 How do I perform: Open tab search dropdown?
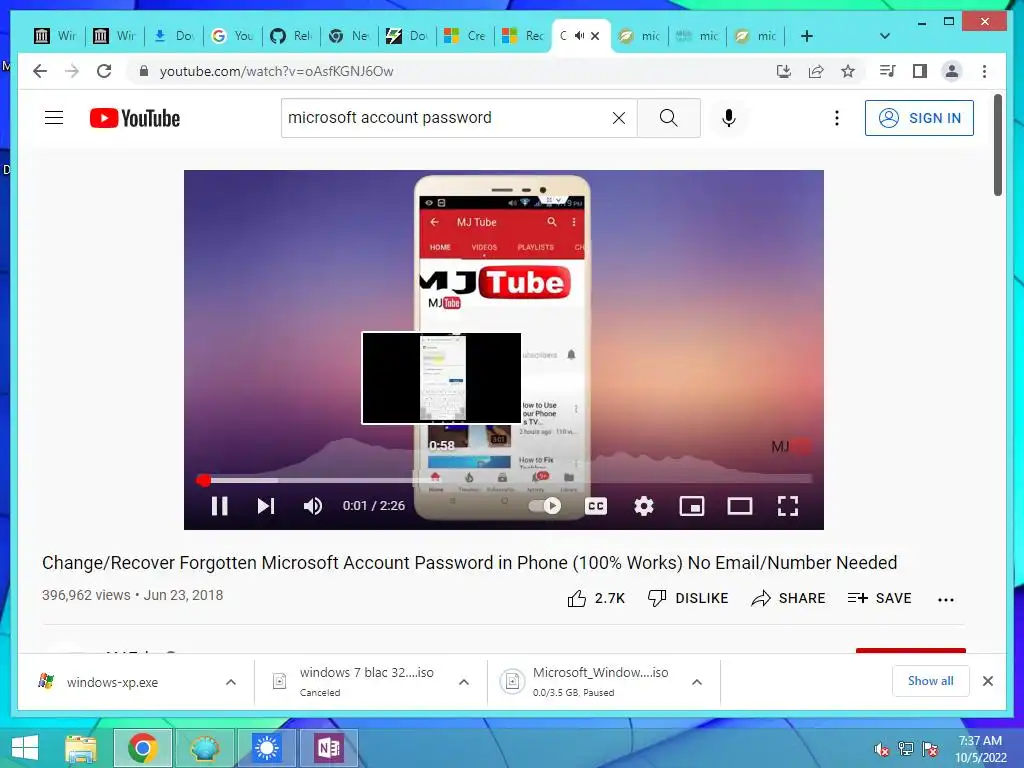pos(884,36)
